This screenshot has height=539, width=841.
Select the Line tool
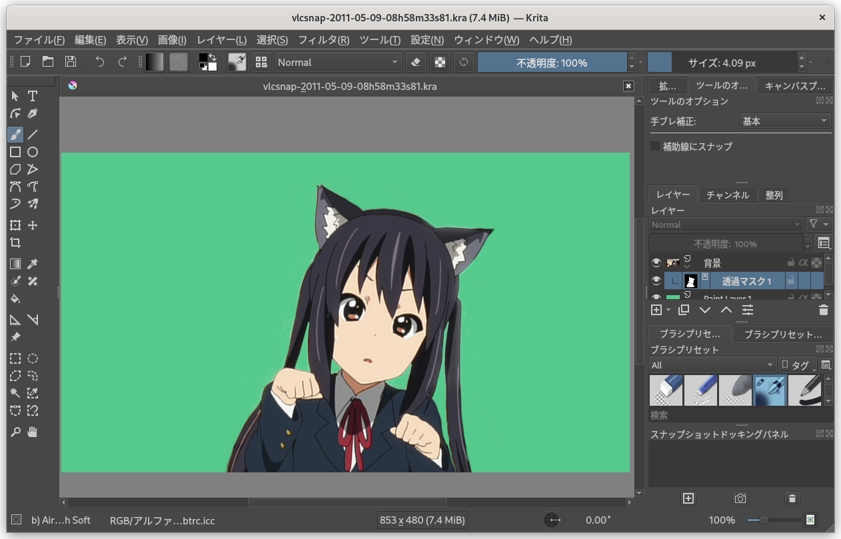tap(33, 134)
